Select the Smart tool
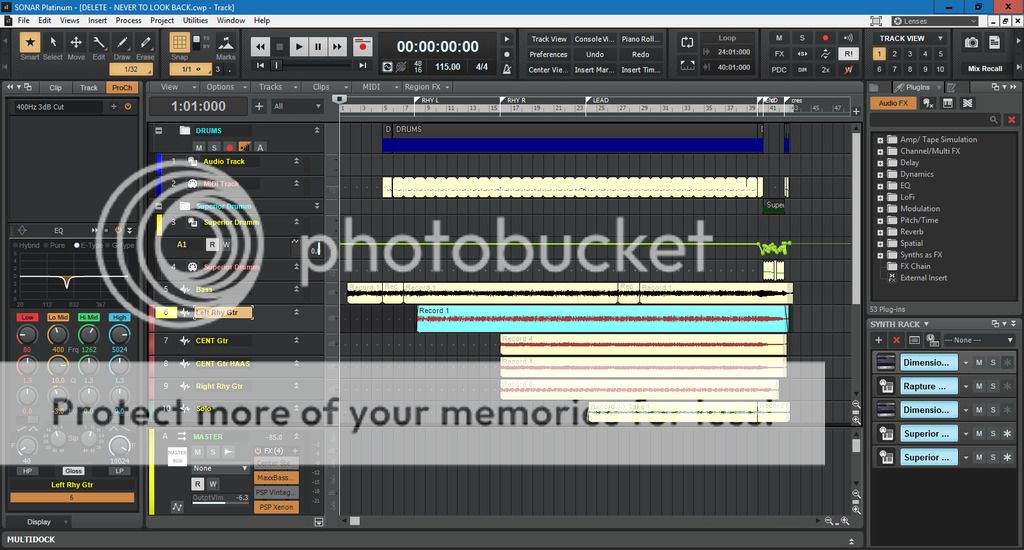1024x550 pixels. [x=29, y=43]
